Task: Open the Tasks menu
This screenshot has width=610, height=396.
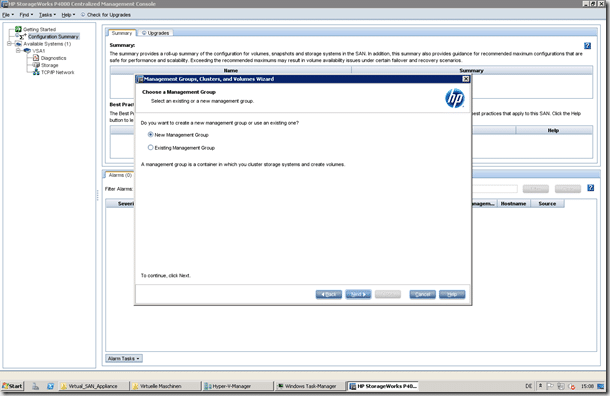Action: pos(47,15)
